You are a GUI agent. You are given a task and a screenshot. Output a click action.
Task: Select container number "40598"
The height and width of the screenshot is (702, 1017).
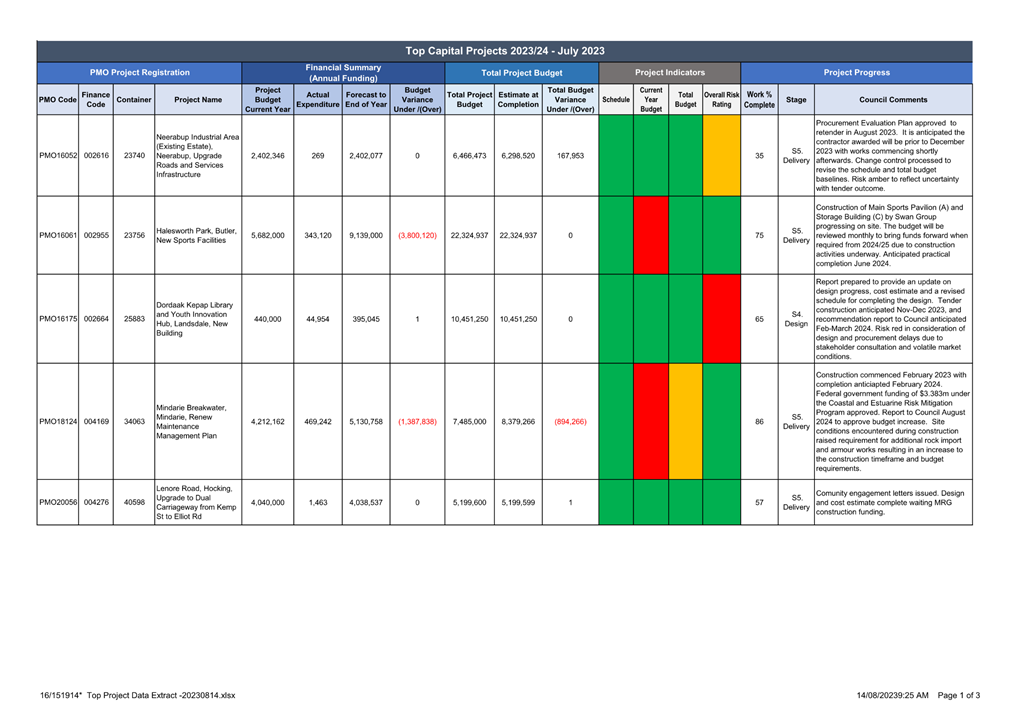click(x=134, y=502)
